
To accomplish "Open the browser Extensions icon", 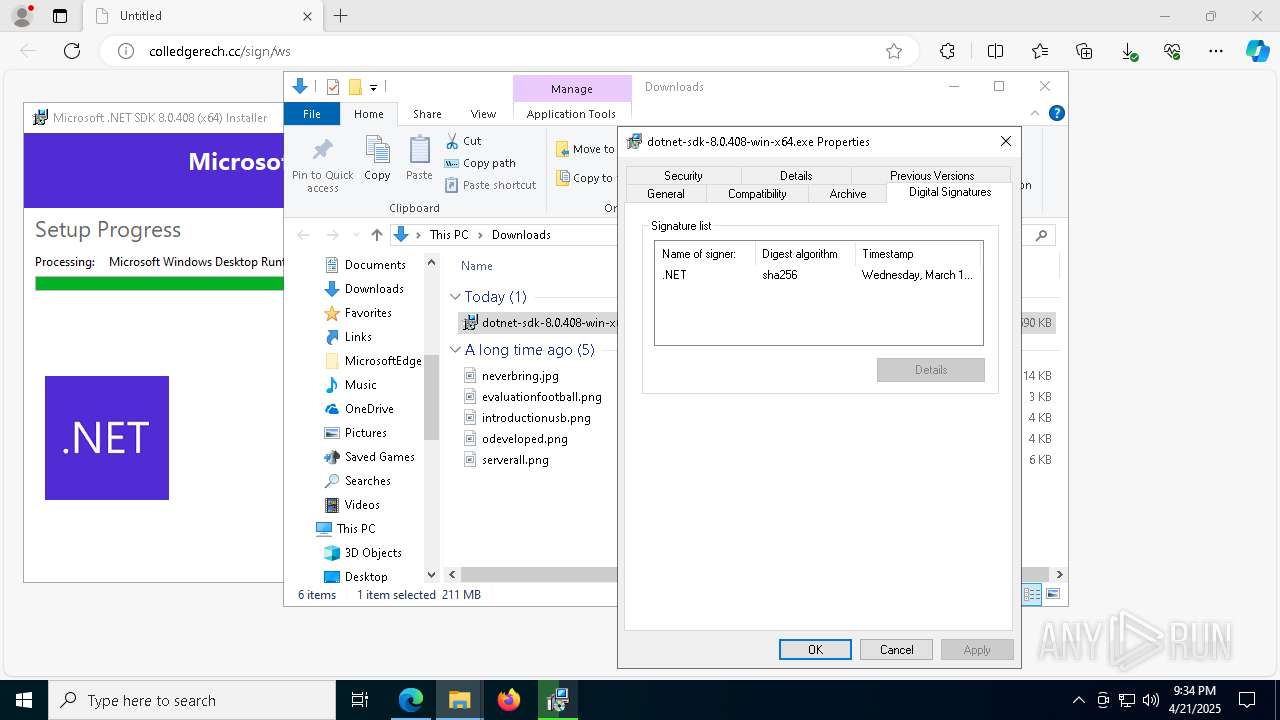I will pos(947,51).
